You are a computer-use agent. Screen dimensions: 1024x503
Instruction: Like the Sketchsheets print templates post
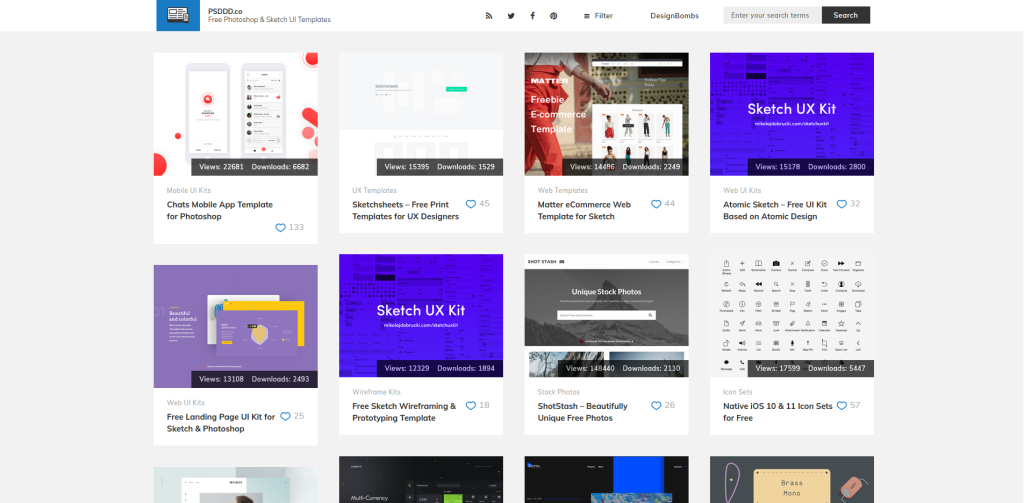click(470, 204)
